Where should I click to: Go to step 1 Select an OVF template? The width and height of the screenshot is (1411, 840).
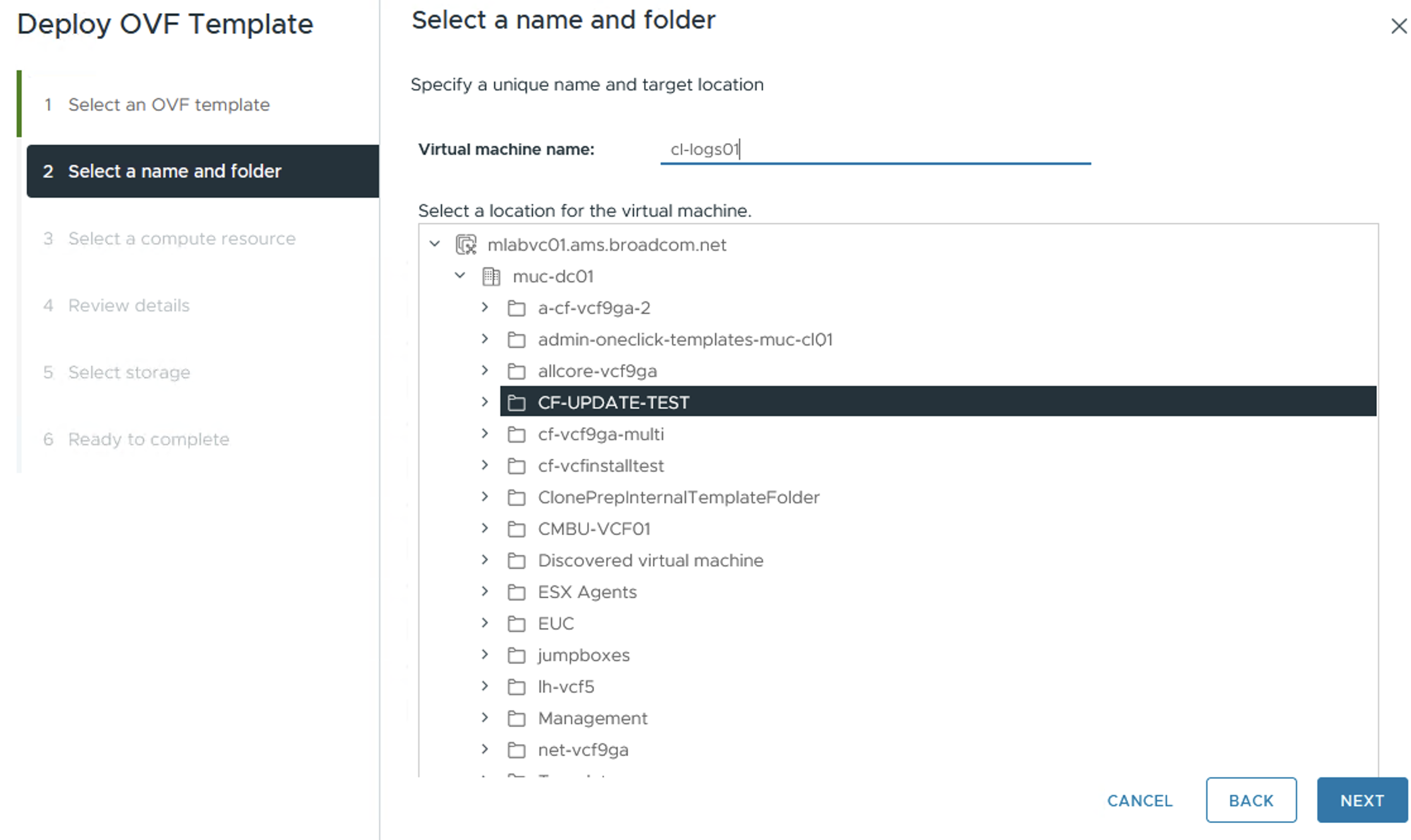tap(169, 104)
